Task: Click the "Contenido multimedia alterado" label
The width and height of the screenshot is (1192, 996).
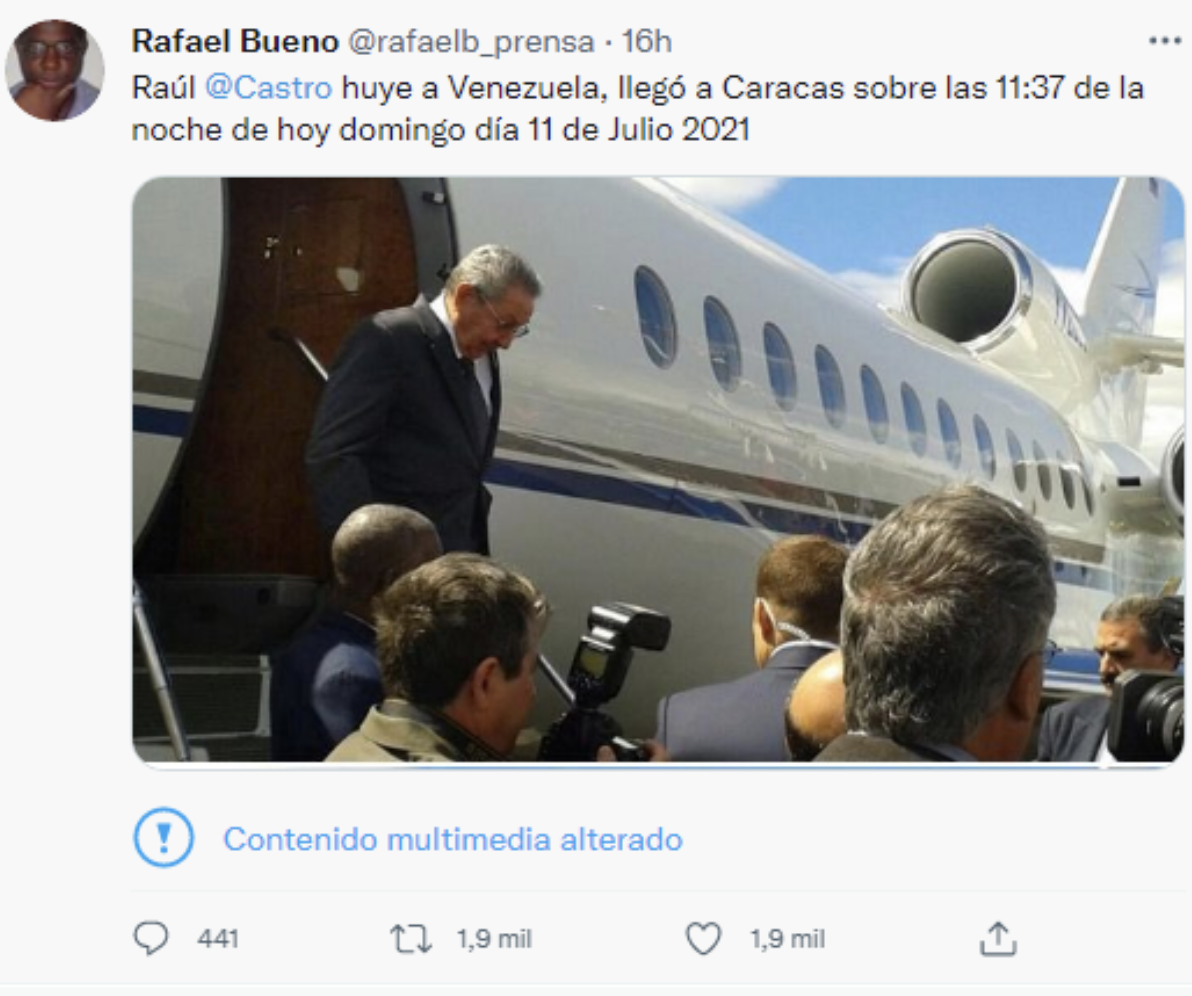Action: coord(452,839)
